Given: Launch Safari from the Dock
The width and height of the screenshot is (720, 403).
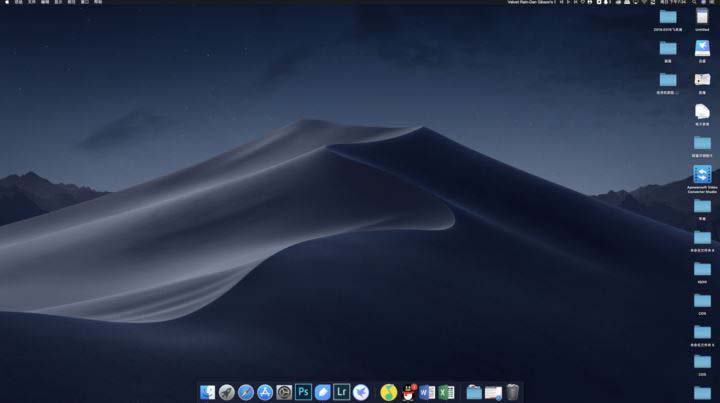Looking at the screenshot, I should coord(246,392).
